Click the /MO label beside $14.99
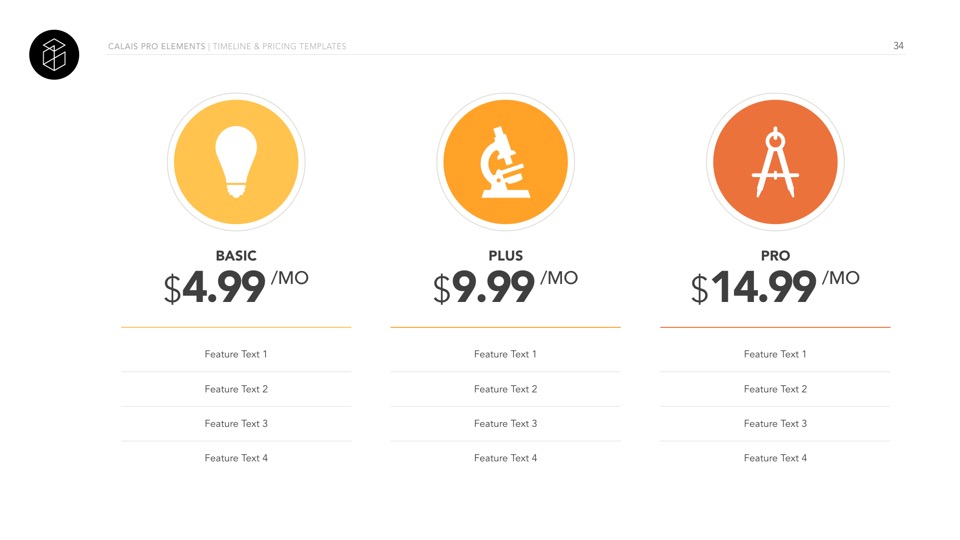 tap(840, 278)
